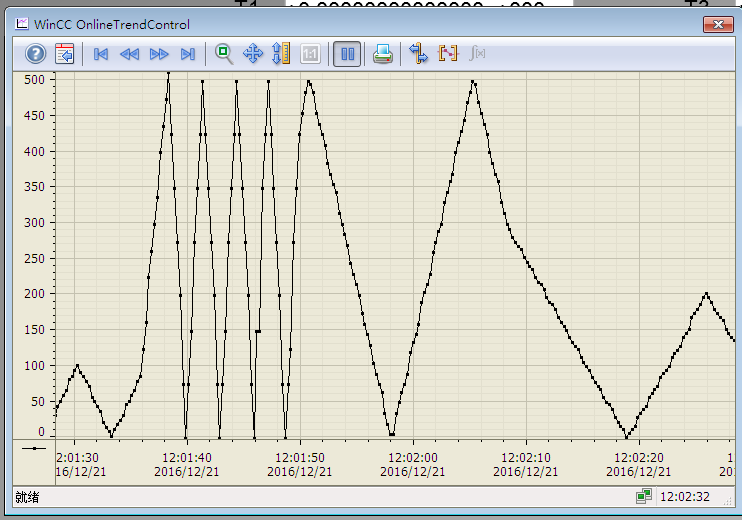This screenshot has height=520, width=742.
Task: Jump to first data record
Action: click(x=101, y=54)
